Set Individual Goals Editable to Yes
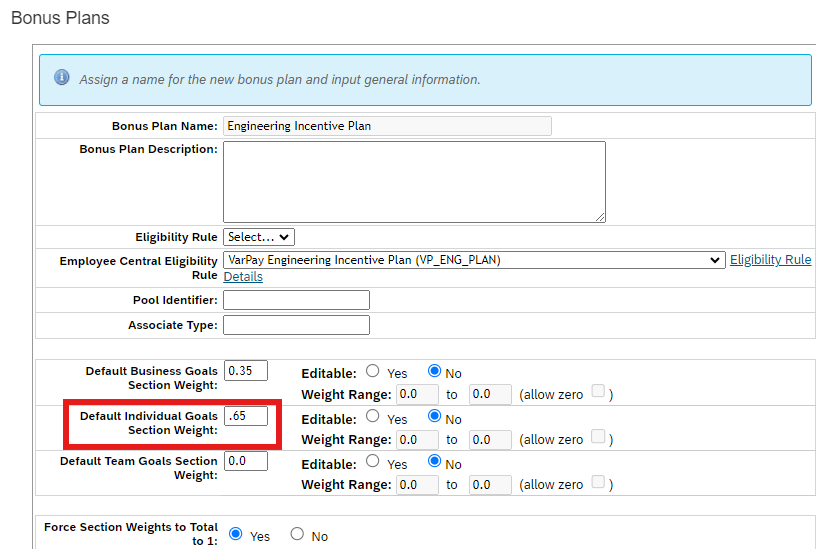 tap(373, 416)
